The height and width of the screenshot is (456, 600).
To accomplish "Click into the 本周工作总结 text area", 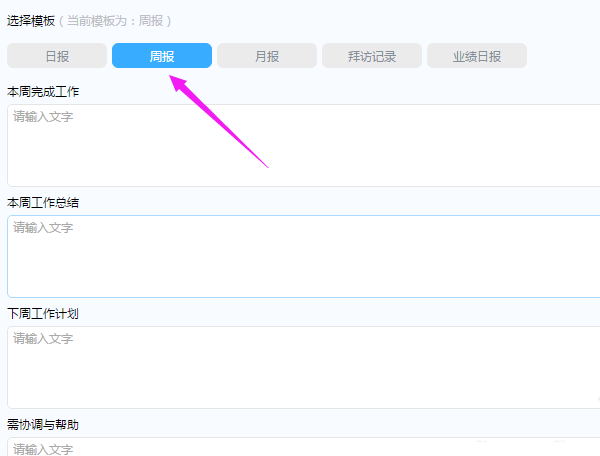I will [303, 256].
